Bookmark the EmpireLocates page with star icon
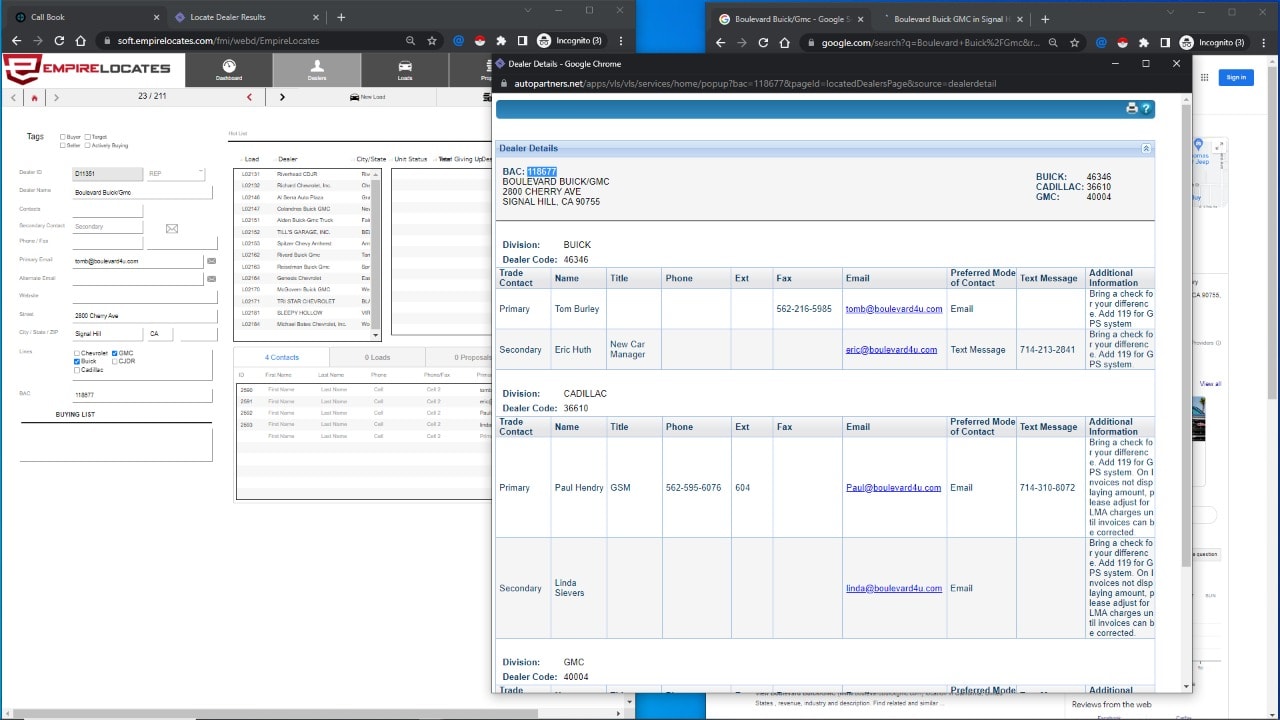This screenshot has height=720, width=1280. (432, 41)
